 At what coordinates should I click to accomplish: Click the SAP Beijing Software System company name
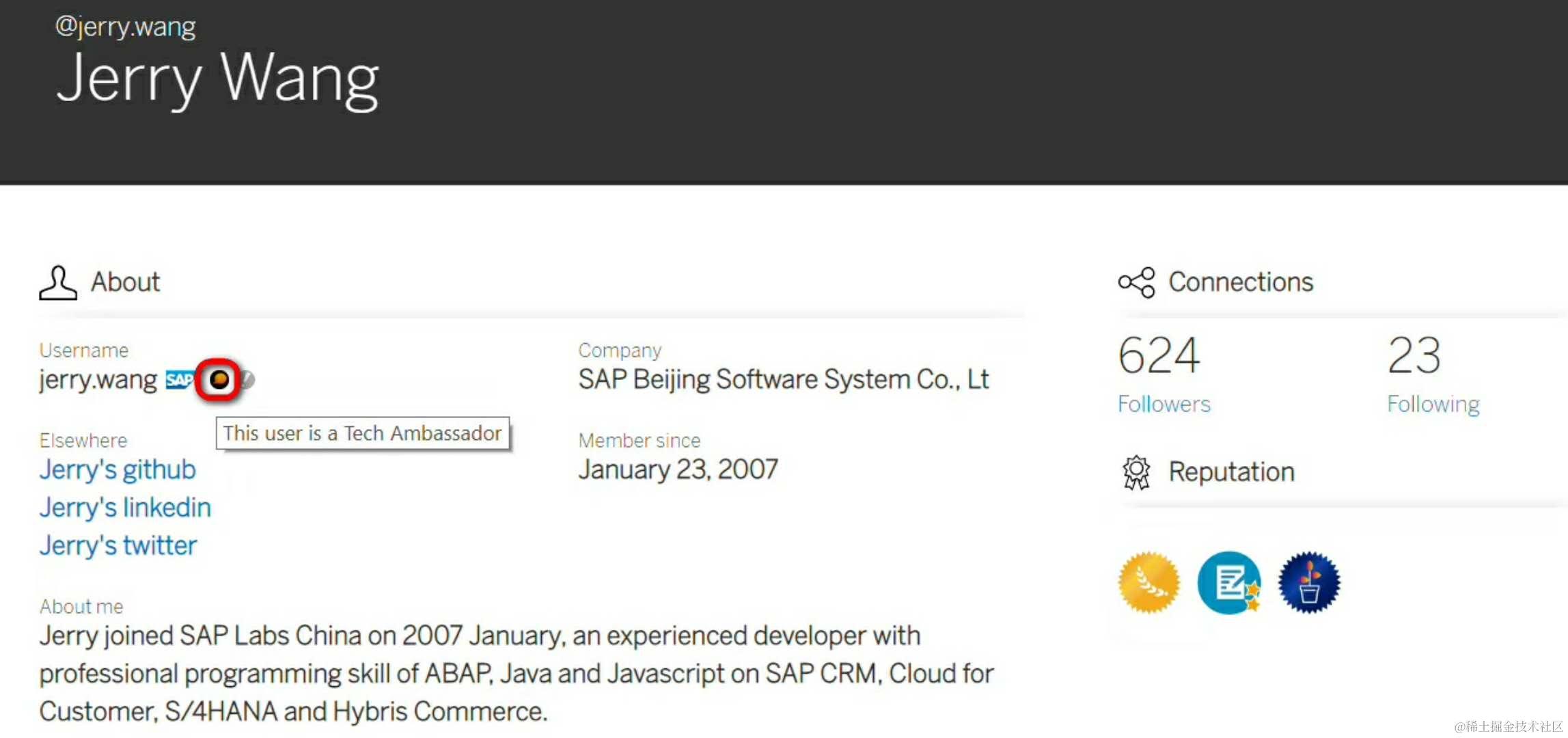coord(783,379)
